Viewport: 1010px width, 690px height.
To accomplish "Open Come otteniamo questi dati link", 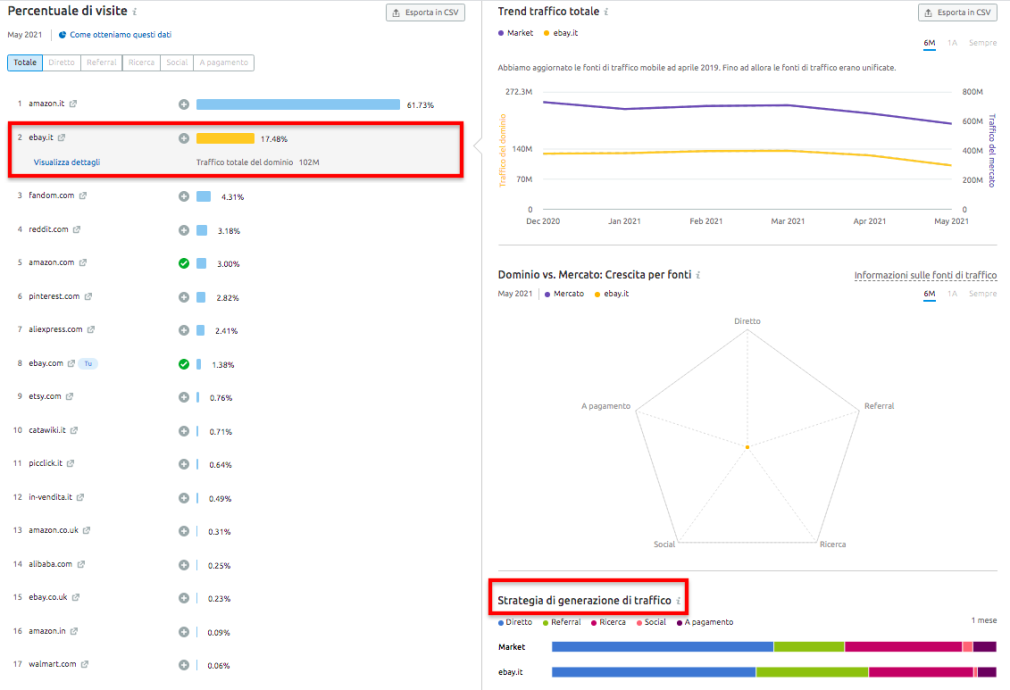I will 120,35.
